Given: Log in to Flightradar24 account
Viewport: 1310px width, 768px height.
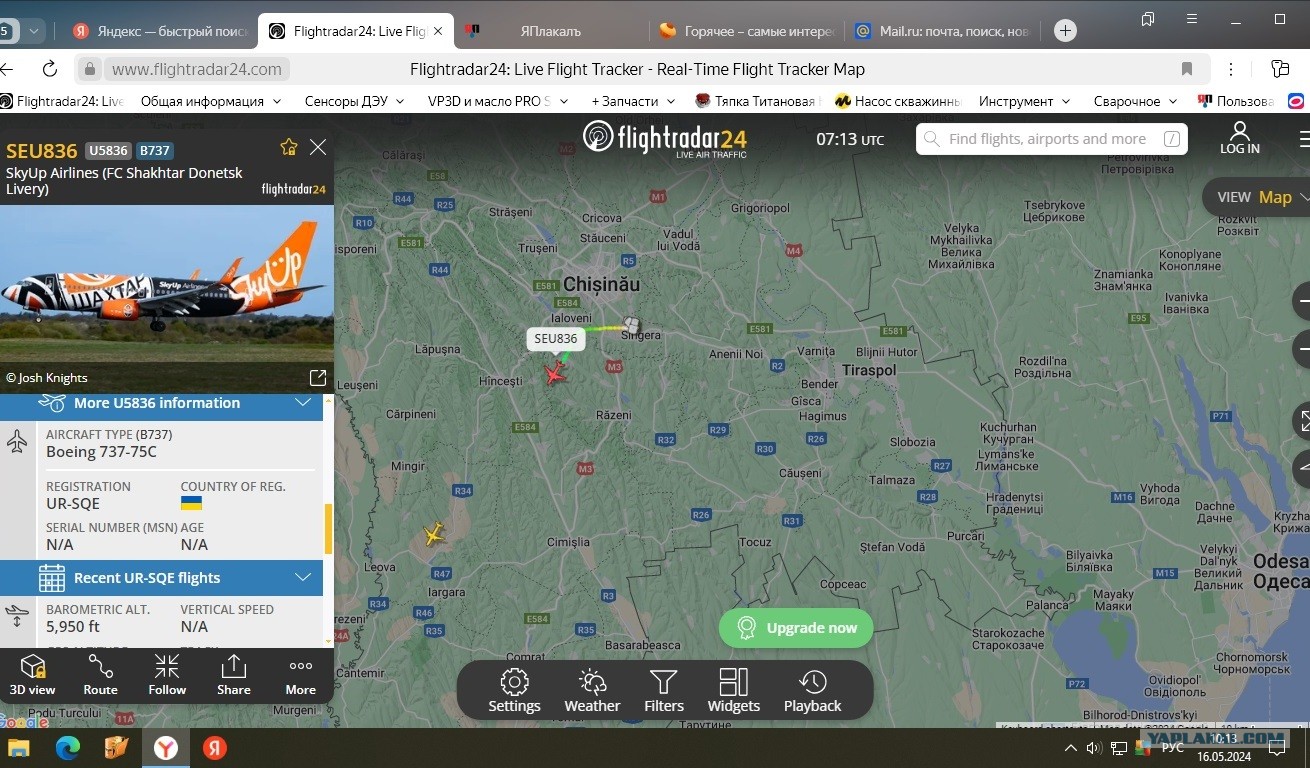Looking at the screenshot, I should tap(1240, 138).
